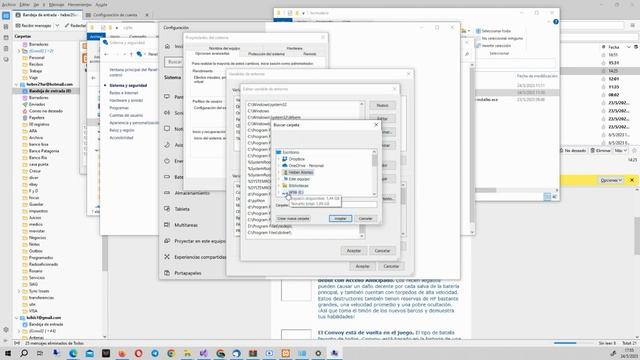
Task: Switch to Bandeja de entrada tab
Action: [x=47, y=15]
